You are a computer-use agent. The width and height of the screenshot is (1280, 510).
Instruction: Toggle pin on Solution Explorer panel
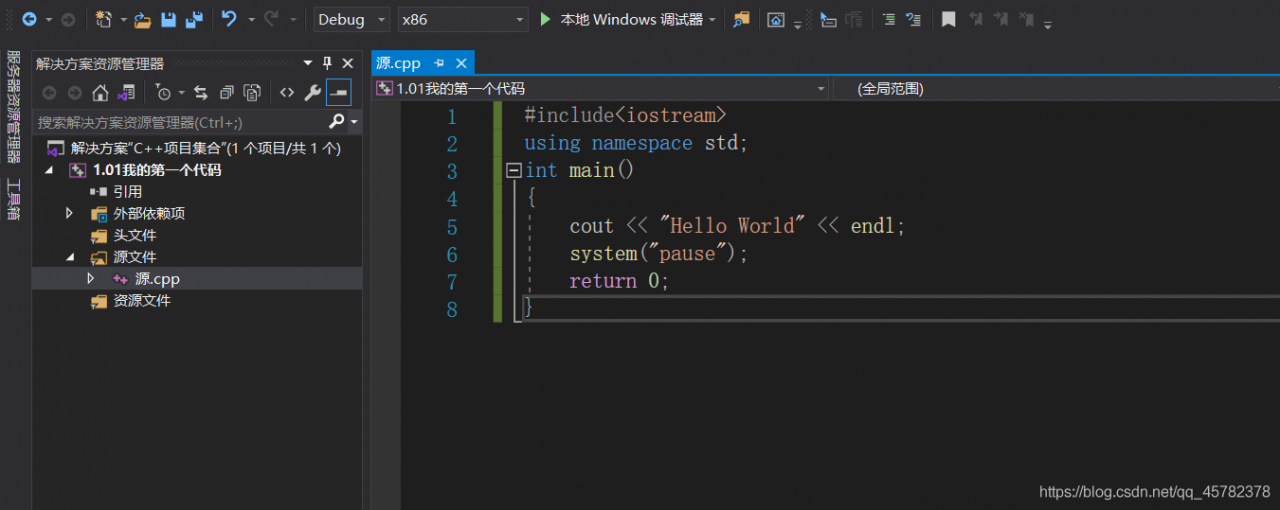click(x=327, y=63)
